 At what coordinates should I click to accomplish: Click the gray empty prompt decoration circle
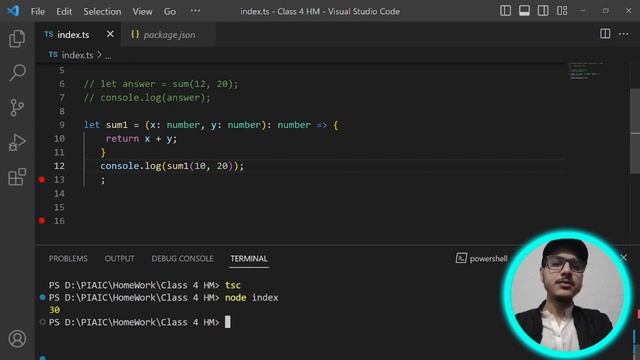coord(42,322)
